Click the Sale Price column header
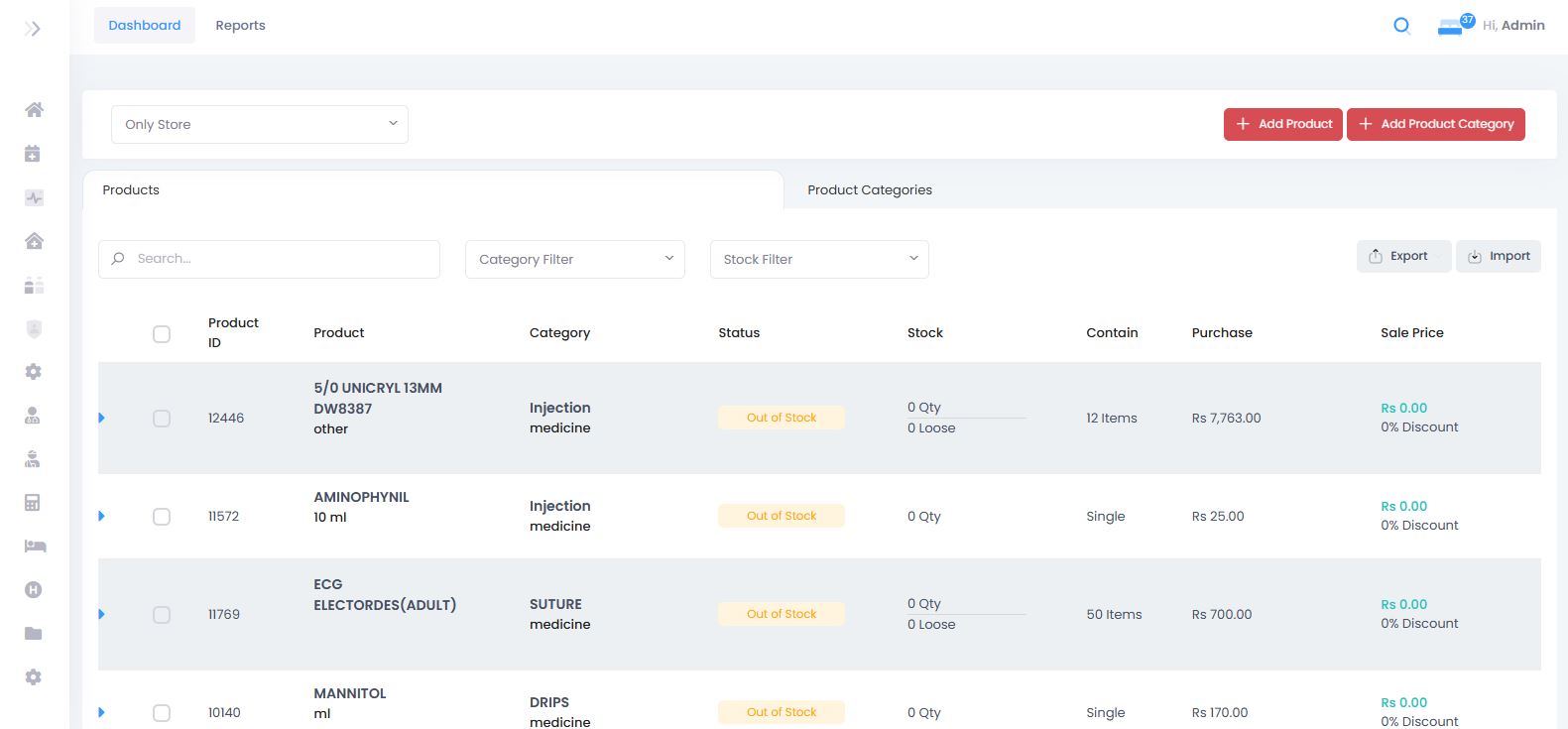 (x=1412, y=332)
